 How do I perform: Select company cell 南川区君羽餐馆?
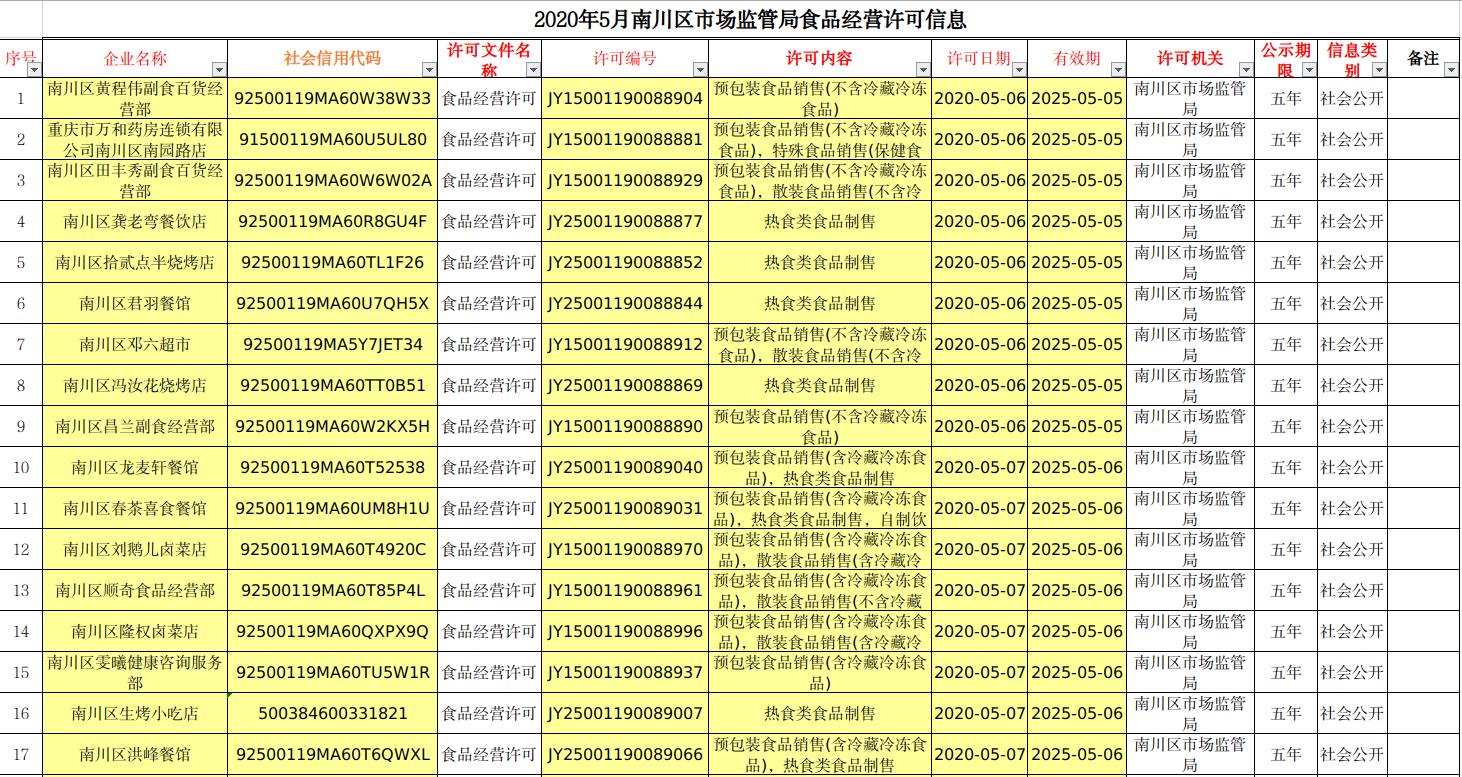coord(135,303)
